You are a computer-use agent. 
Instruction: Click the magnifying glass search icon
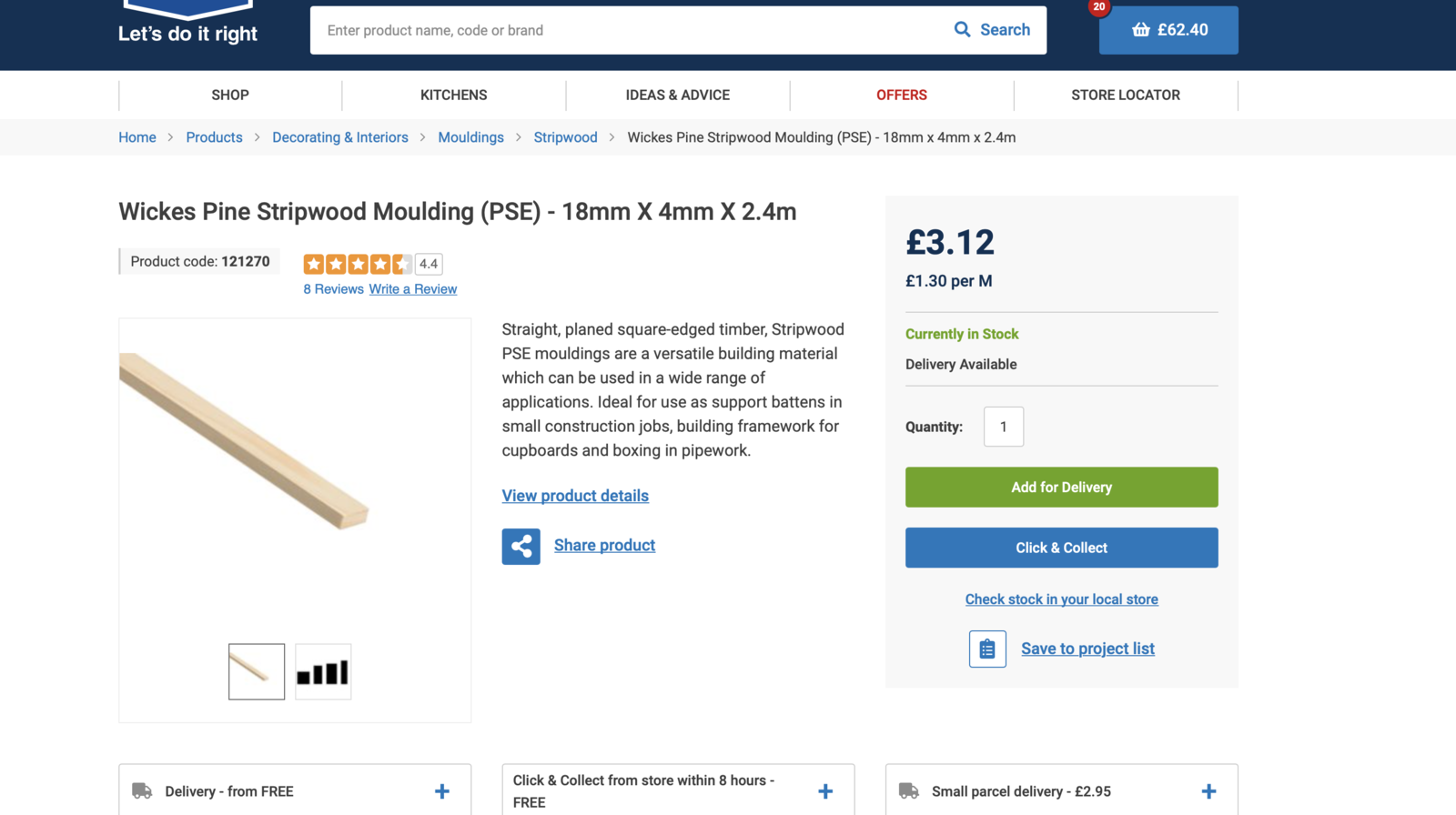tap(962, 29)
